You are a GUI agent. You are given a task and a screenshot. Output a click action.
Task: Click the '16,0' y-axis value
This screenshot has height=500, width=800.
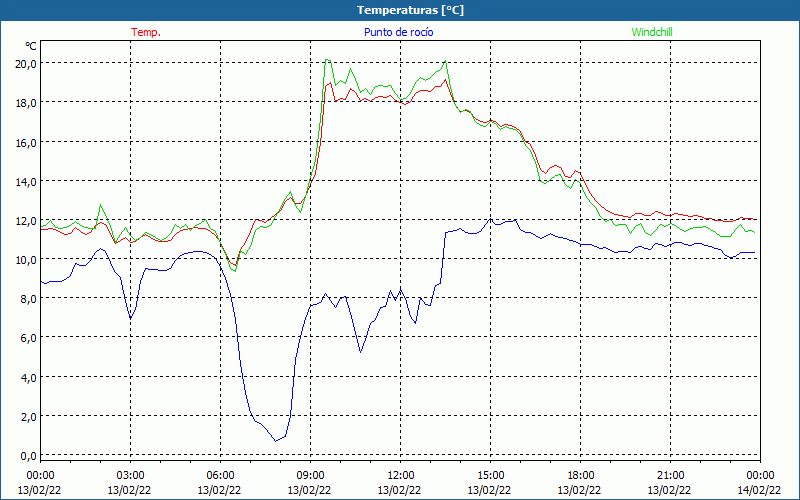coord(26,142)
